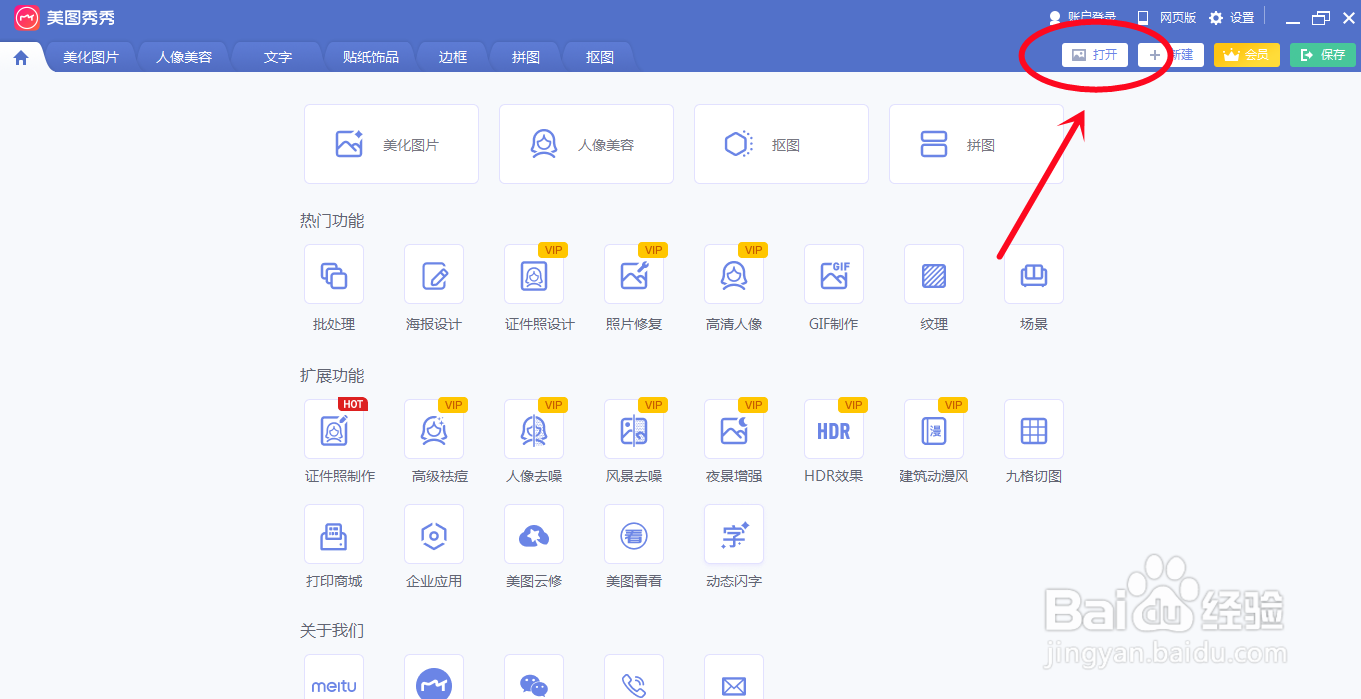The height and width of the screenshot is (699, 1361).
Task: Click the phone contact icon
Action: (634, 678)
